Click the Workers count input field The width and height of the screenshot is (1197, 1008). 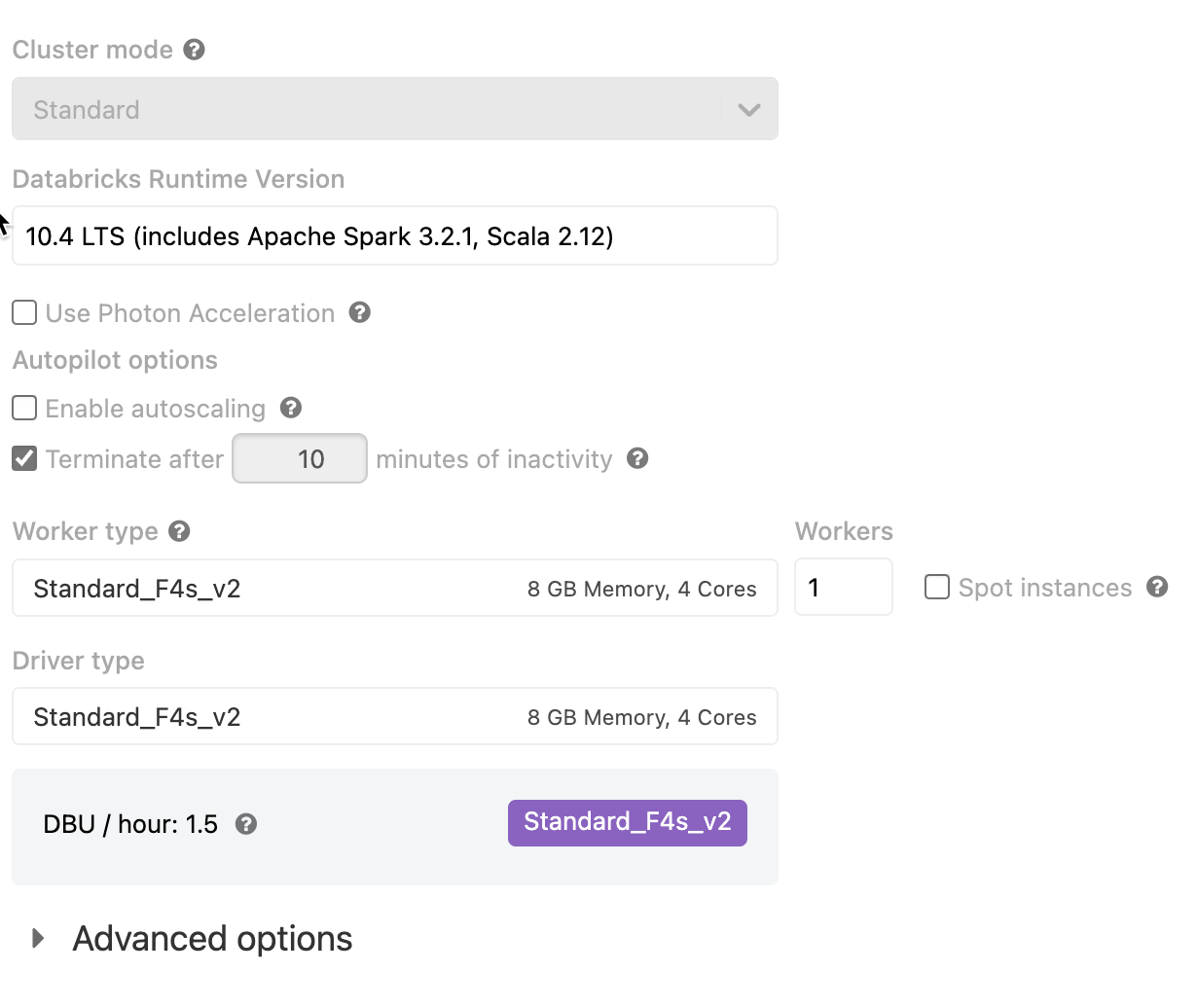click(843, 587)
